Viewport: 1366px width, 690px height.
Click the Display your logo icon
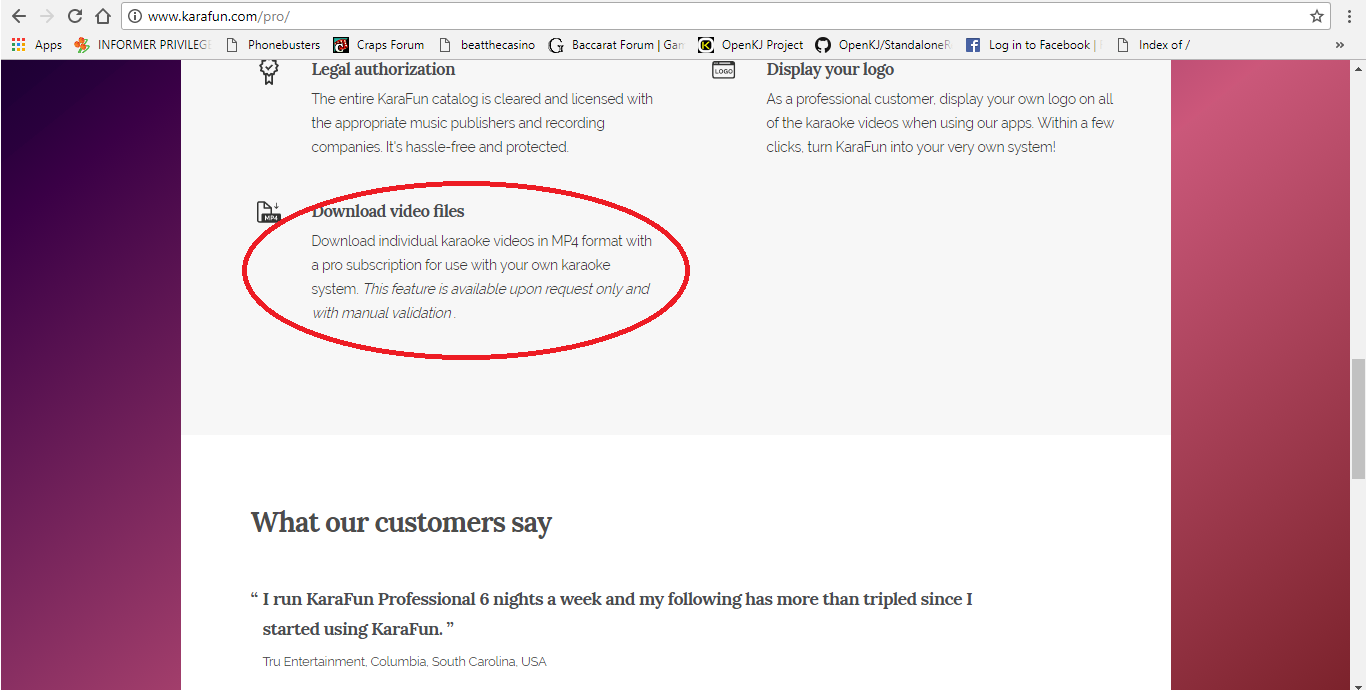723,70
